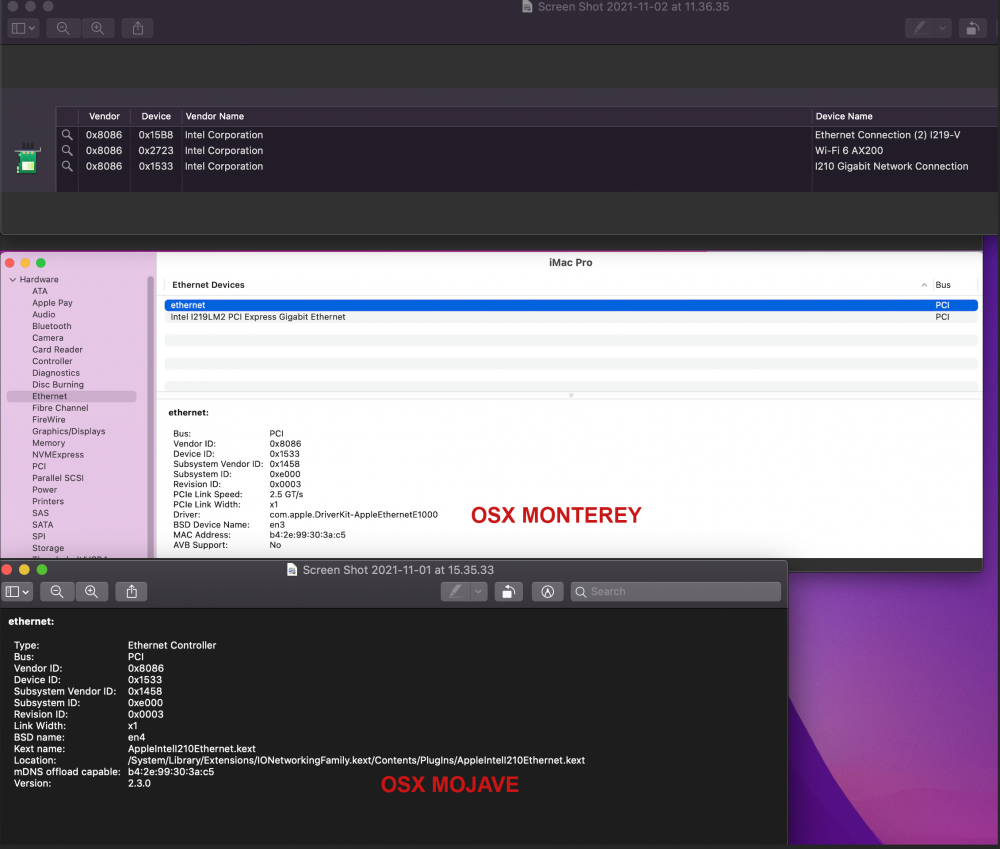The width and height of the screenshot is (1000, 849).
Task: Zoom out in the 15.35.33 Preview window
Action: pyautogui.click(x=57, y=592)
